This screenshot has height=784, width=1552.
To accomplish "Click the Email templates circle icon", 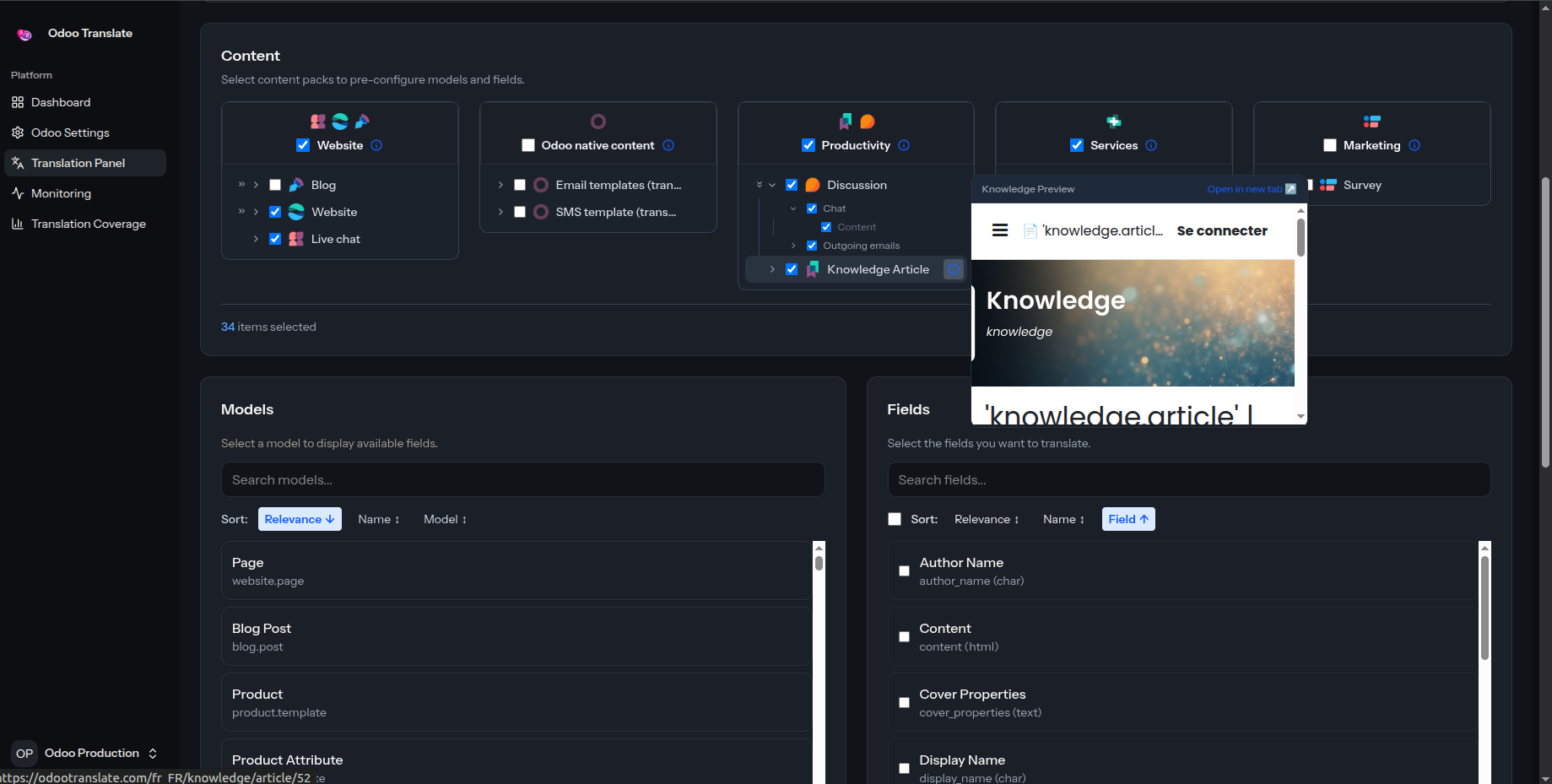I will pyautogui.click(x=541, y=185).
